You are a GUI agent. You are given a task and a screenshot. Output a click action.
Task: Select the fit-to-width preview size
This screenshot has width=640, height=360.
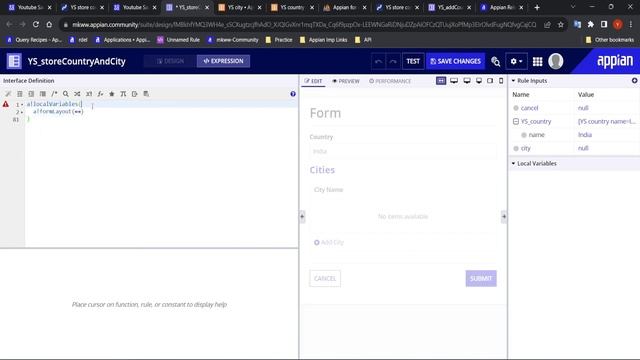tap(441, 81)
